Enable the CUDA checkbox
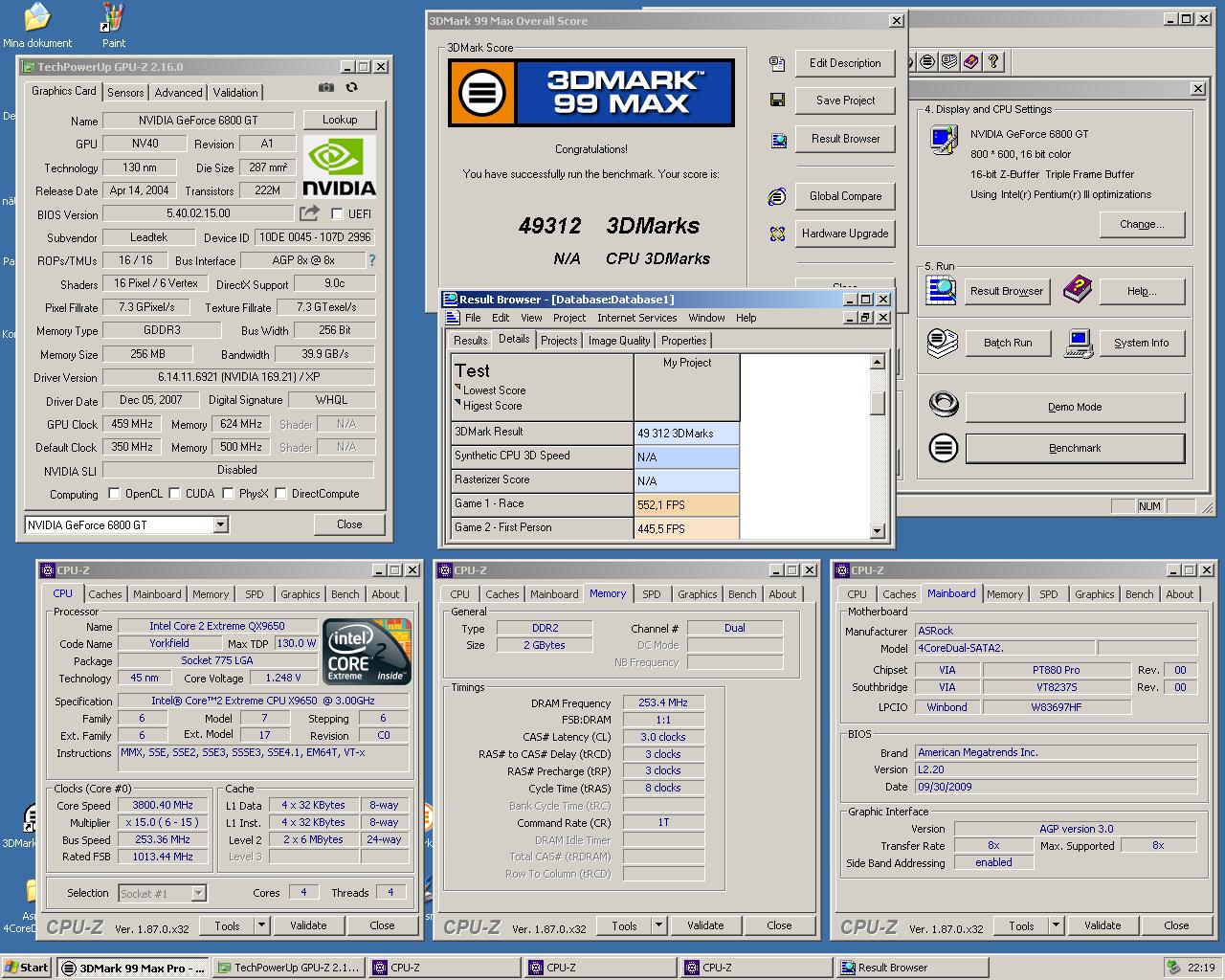The image size is (1225, 980). pos(175,494)
